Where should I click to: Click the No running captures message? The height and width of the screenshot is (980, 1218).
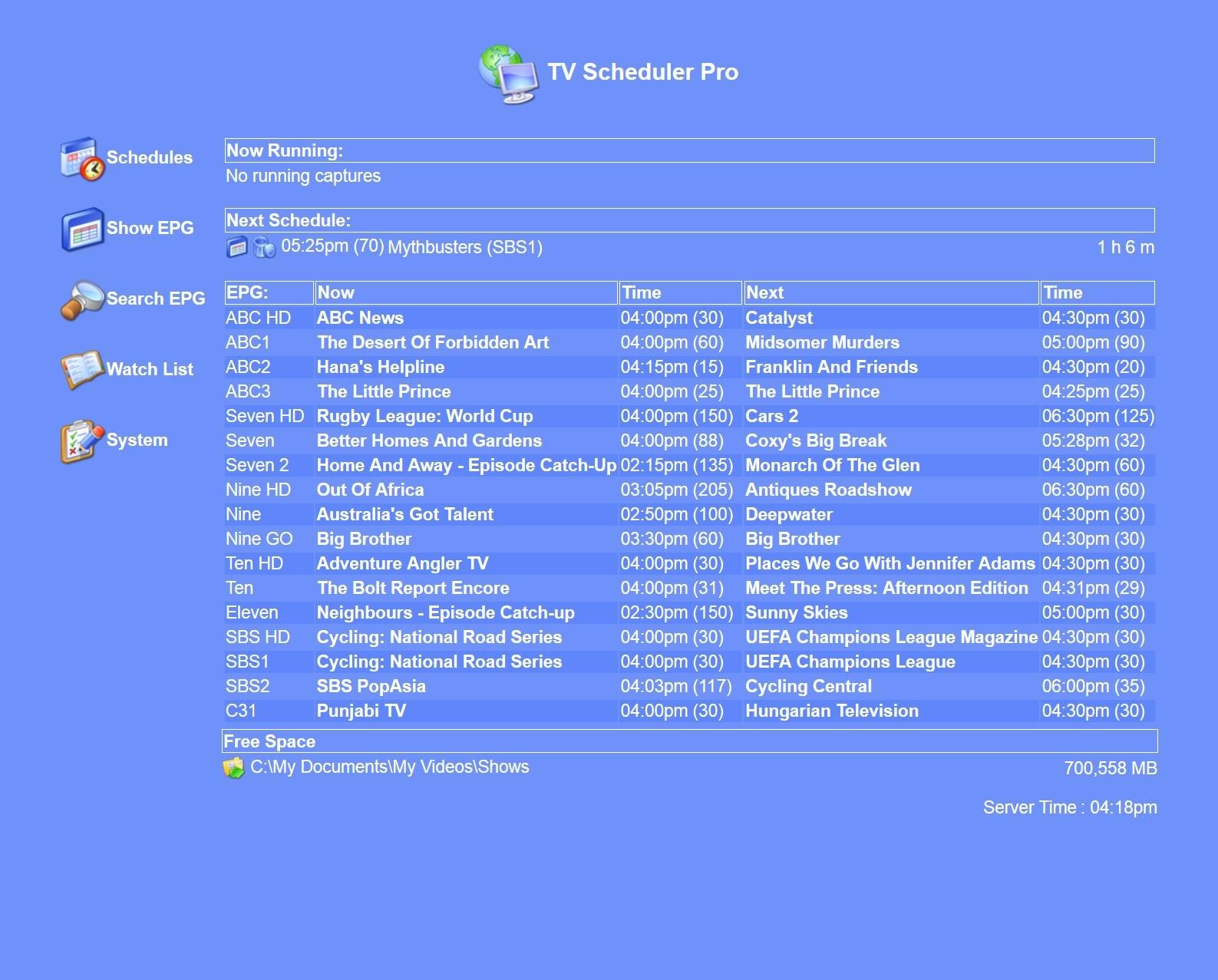coord(303,176)
